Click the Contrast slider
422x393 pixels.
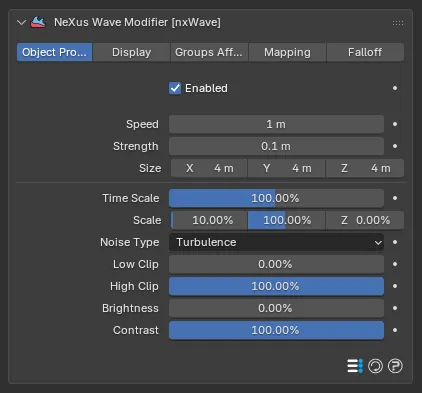(x=276, y=330)
